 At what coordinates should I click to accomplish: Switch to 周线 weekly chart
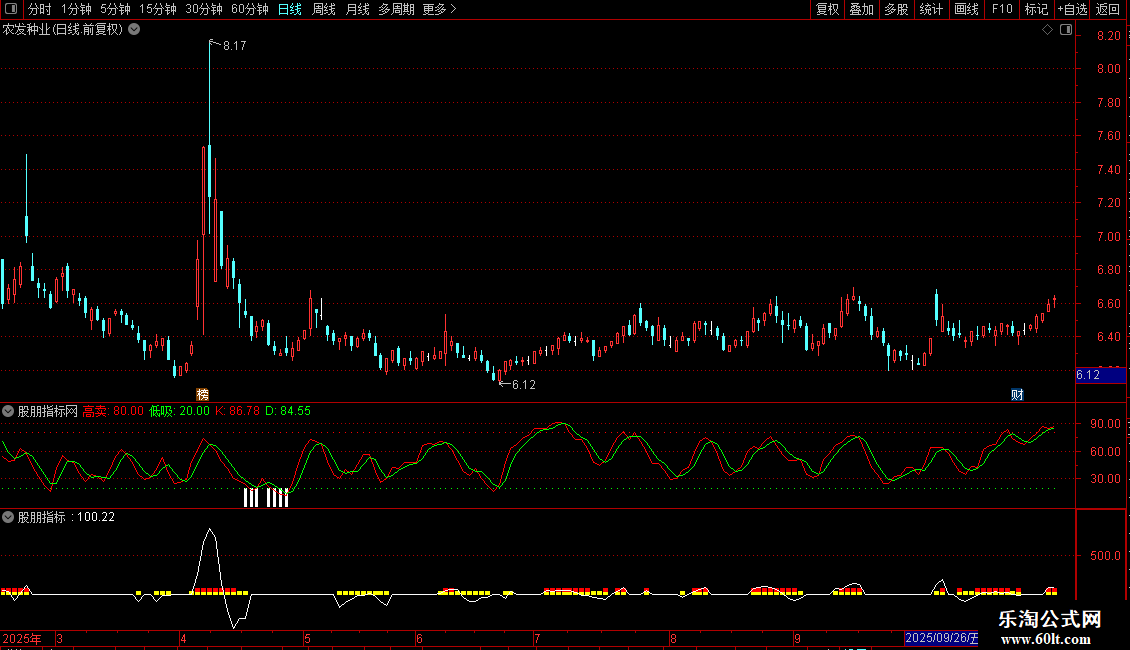point(324,9)
